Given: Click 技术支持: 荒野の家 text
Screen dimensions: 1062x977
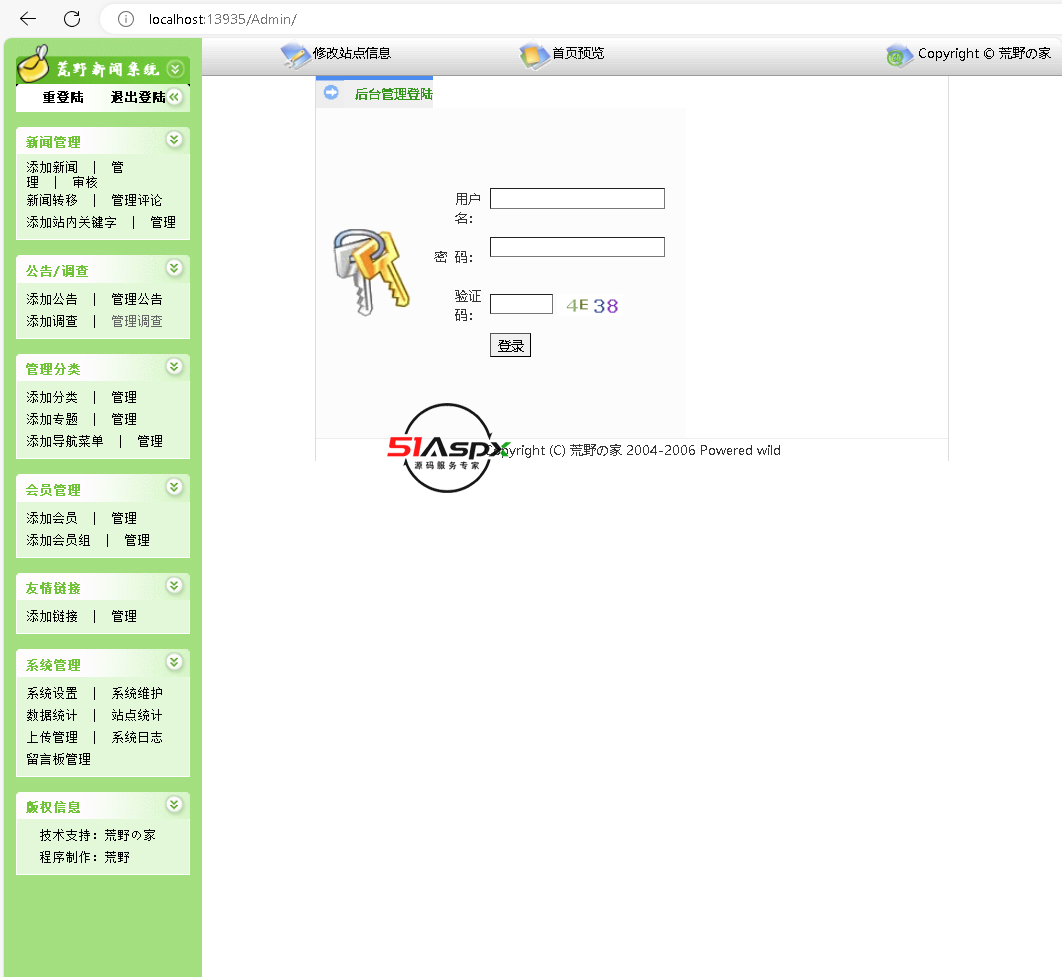Looking at the screenshot, I should (x=98, y=835).
